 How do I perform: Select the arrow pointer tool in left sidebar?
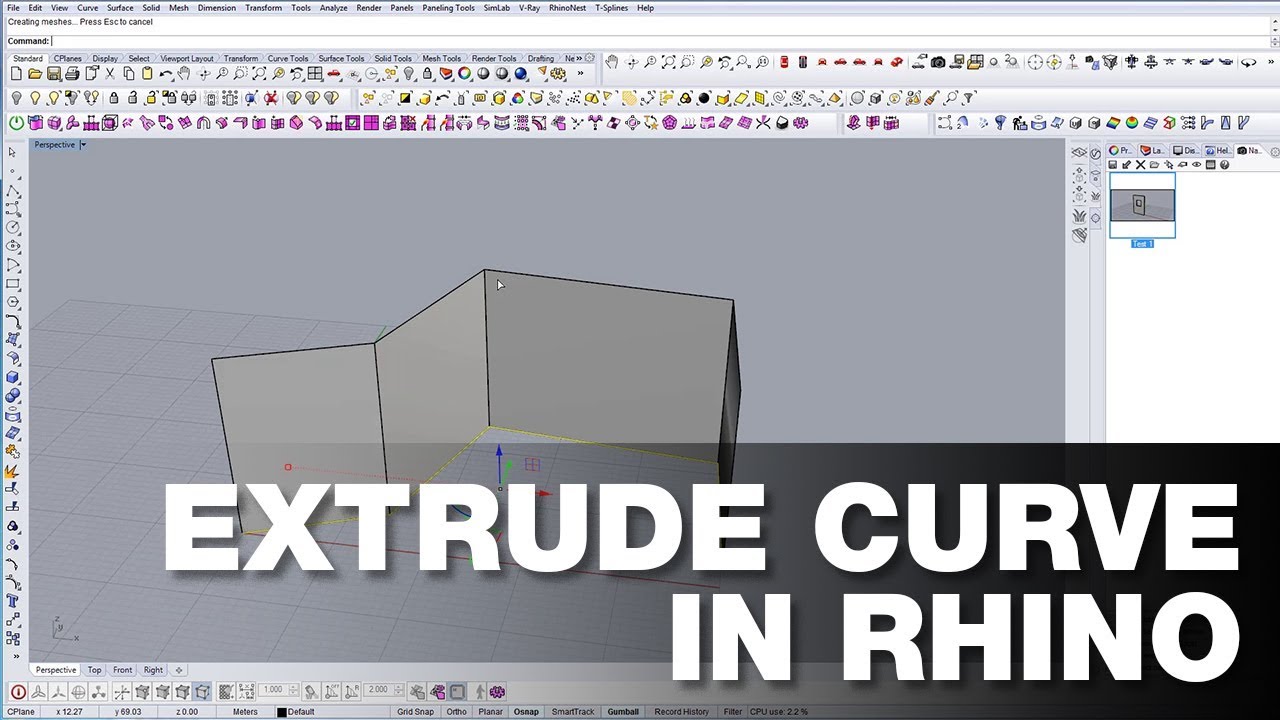(x=12, y=152)
